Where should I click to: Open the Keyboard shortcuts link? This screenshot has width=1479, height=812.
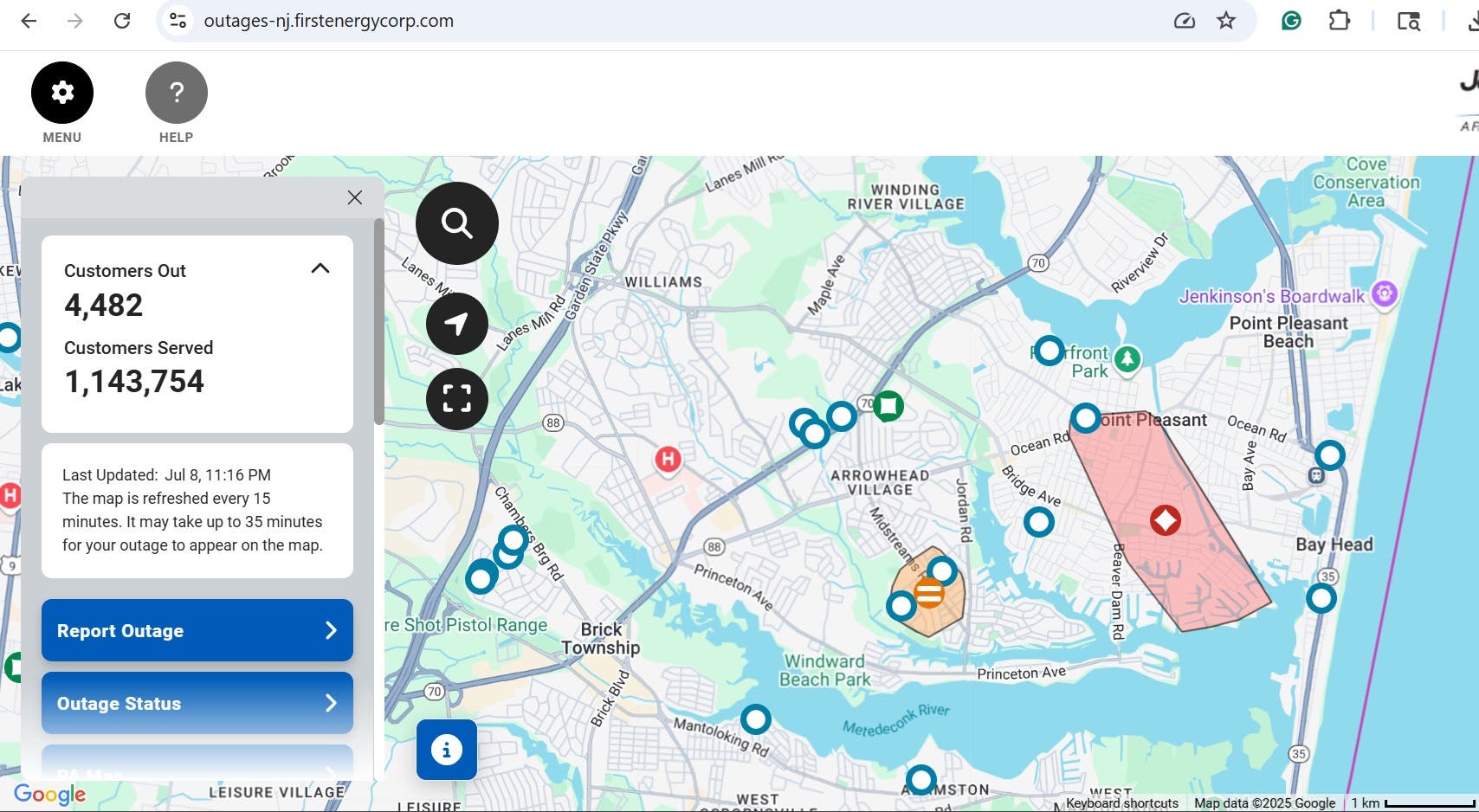[1122, 803]
